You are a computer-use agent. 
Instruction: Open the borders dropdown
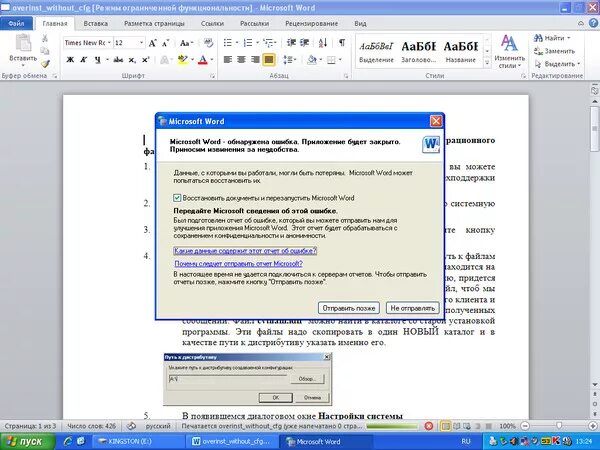click(x=340, y=60)
